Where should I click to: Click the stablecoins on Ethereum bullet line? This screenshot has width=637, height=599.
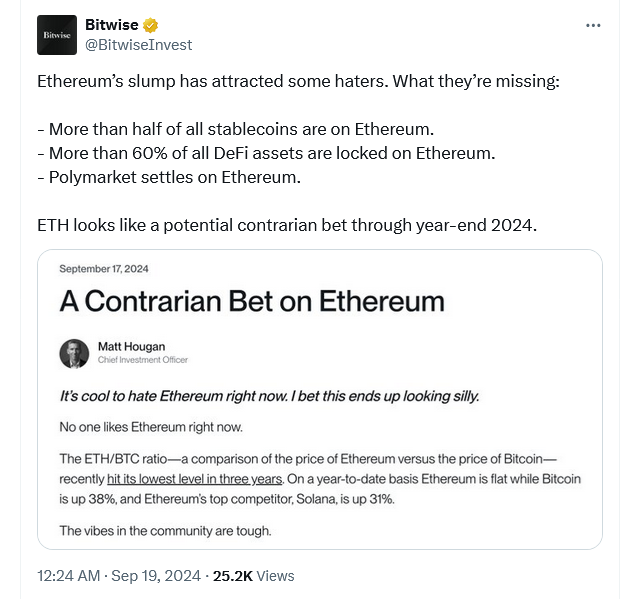point(236,129)
